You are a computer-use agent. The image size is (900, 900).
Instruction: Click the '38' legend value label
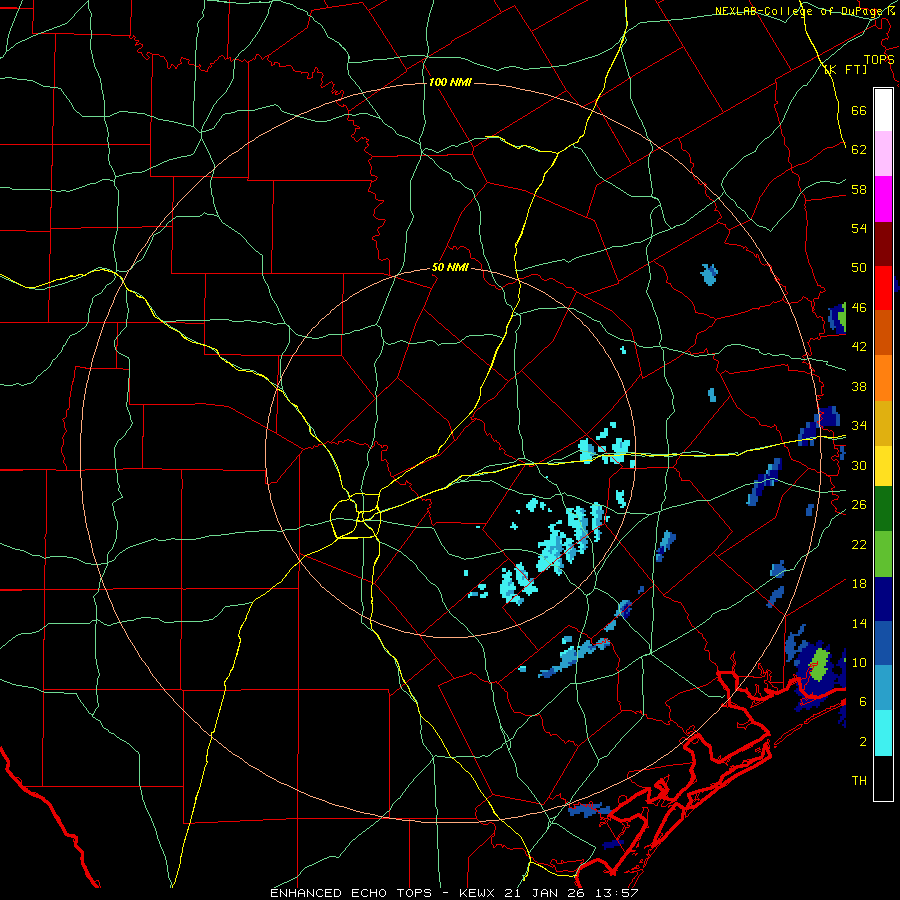(x=859, y=386)
